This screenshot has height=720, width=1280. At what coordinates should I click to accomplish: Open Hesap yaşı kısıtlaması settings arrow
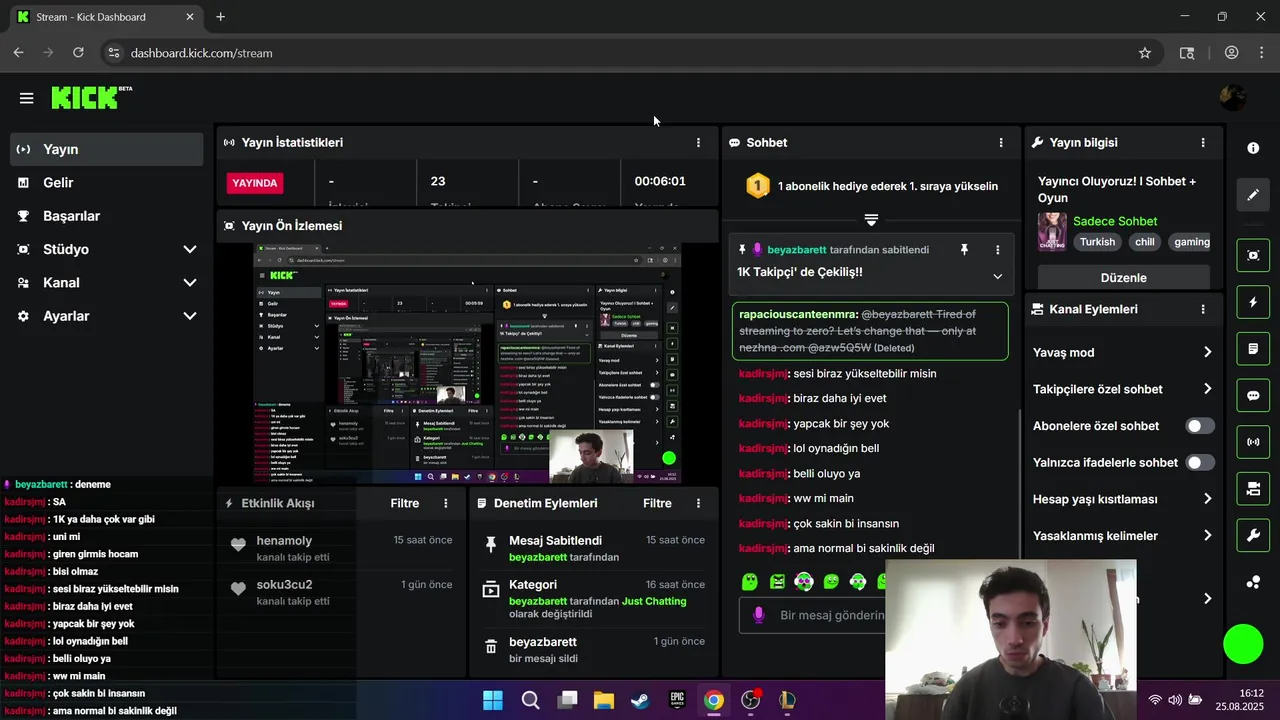(x=1207, y=499)
